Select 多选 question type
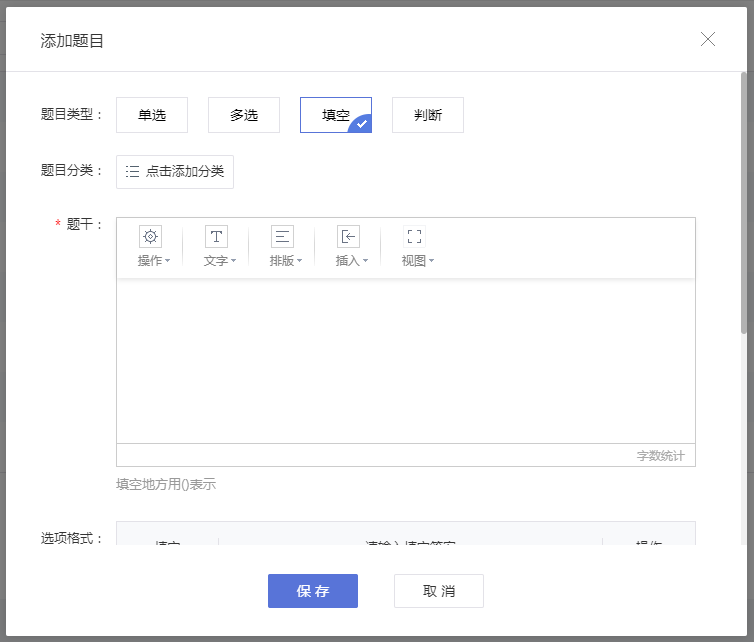The height and width of the screenshot is (642, 754). (244, 115)
